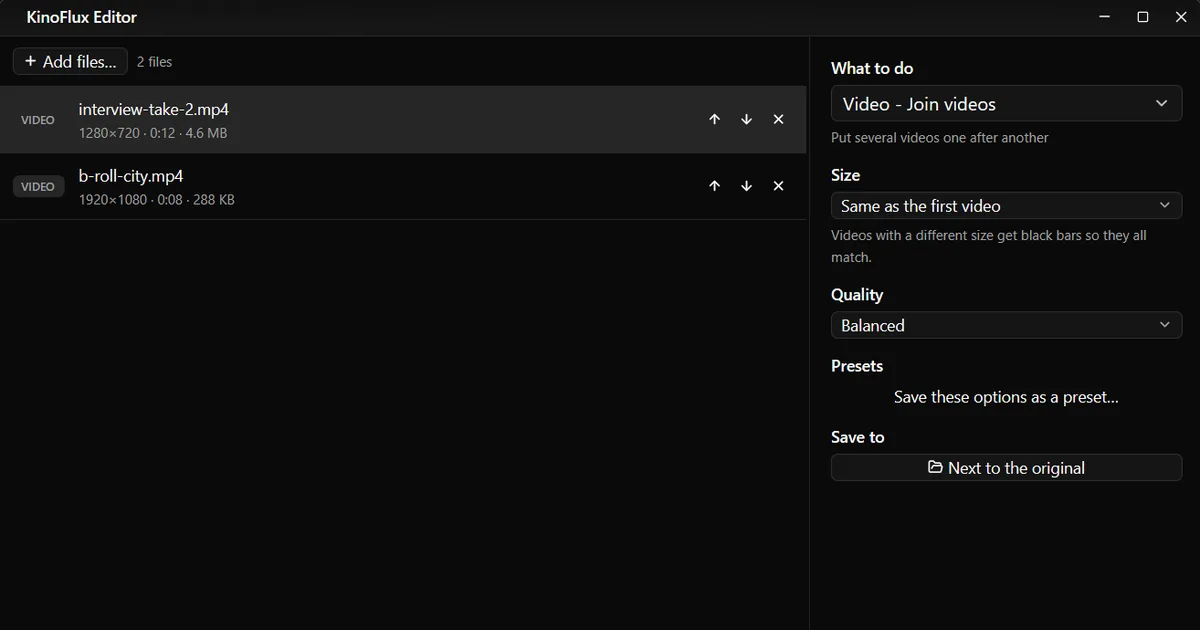Remove b-roll-city.mp4 from the list
Image resolution: width=1200 pixels, height=630 pixels.
[778, 186]
